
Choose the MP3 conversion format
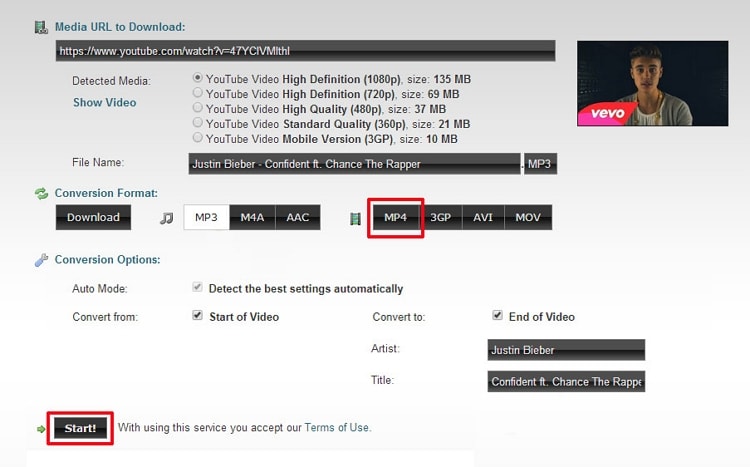pos(206,217)
